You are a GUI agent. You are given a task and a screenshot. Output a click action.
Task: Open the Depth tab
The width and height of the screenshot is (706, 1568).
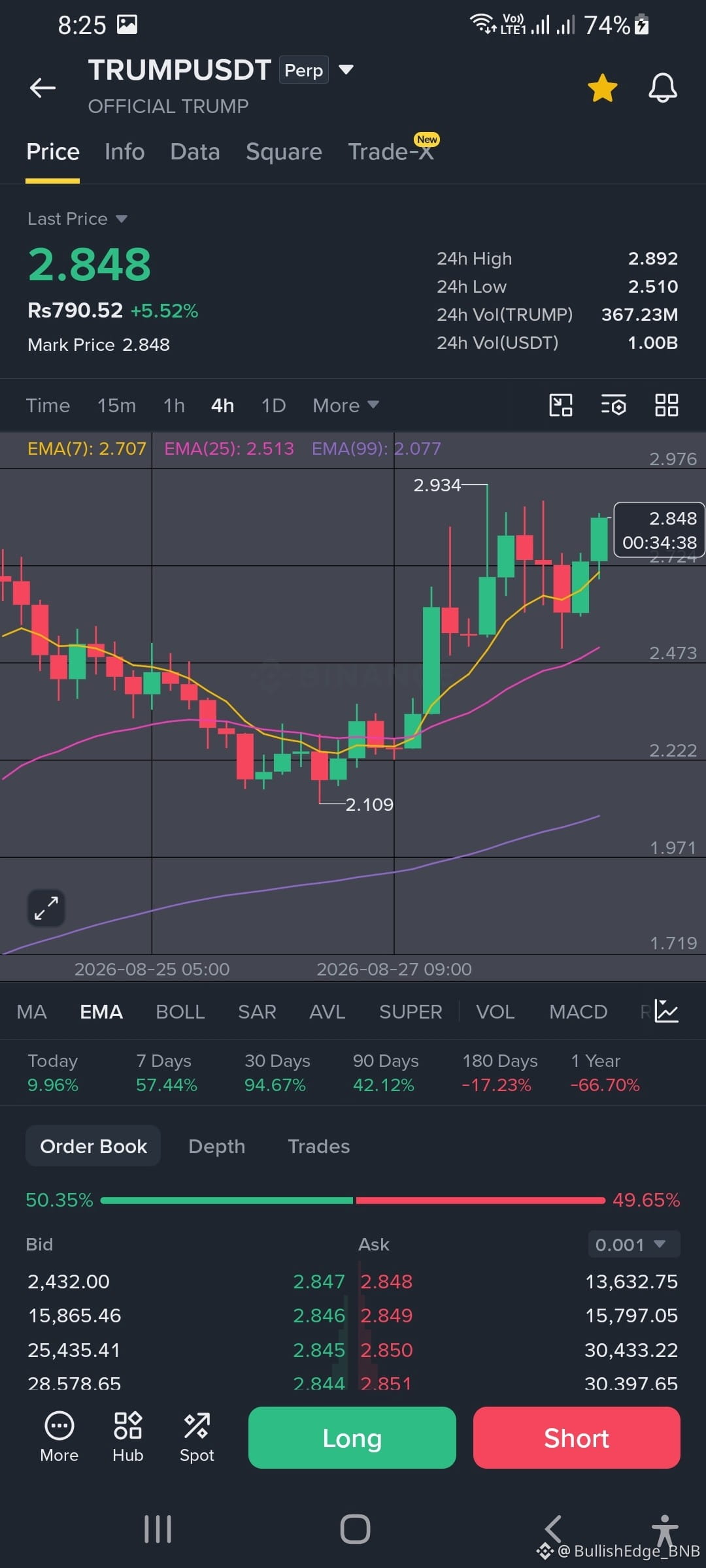(x=216, y=1146)
